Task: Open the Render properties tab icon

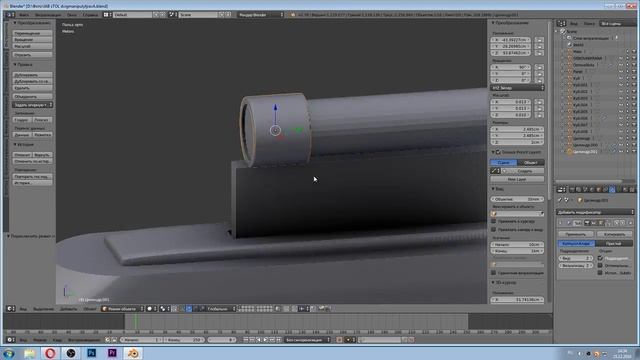Action: (x=572, y=190)
